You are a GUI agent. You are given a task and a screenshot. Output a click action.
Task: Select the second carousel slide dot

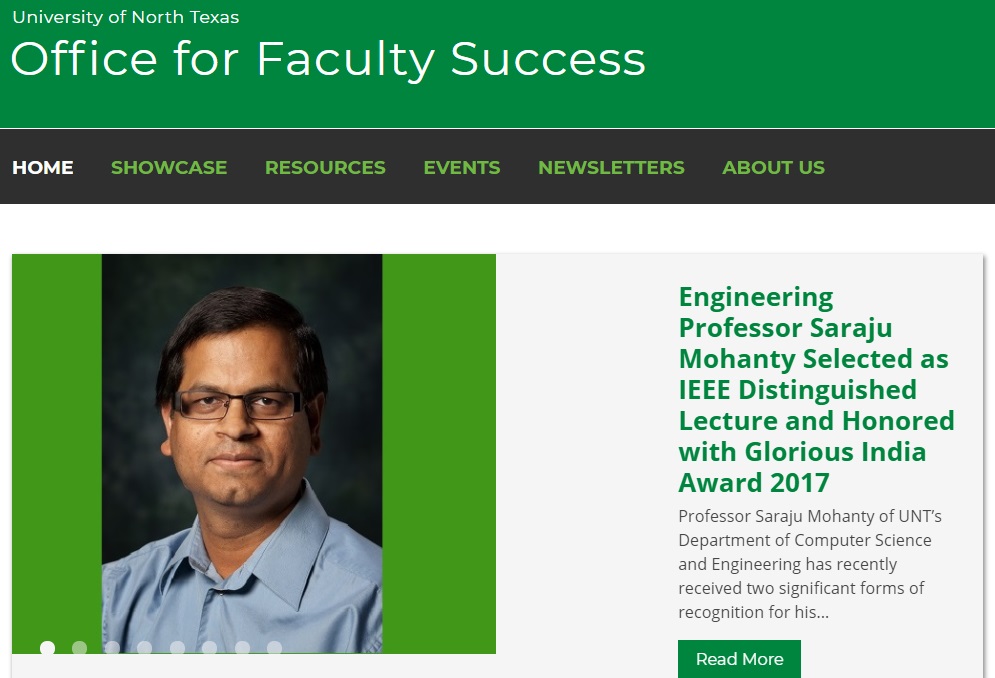tap(79, 648)
